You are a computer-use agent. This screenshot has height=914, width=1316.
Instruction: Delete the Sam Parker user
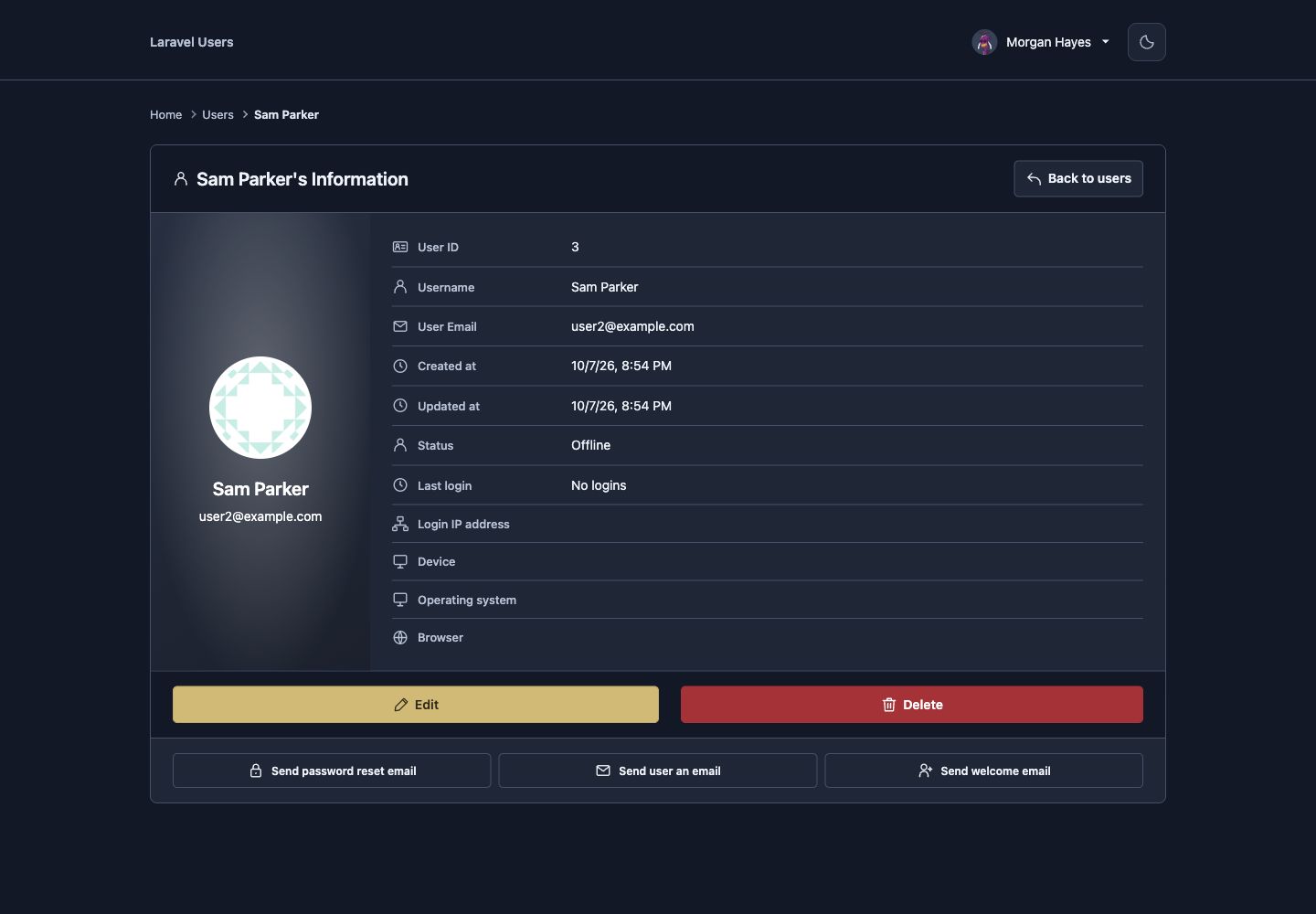tap(912, 705)
